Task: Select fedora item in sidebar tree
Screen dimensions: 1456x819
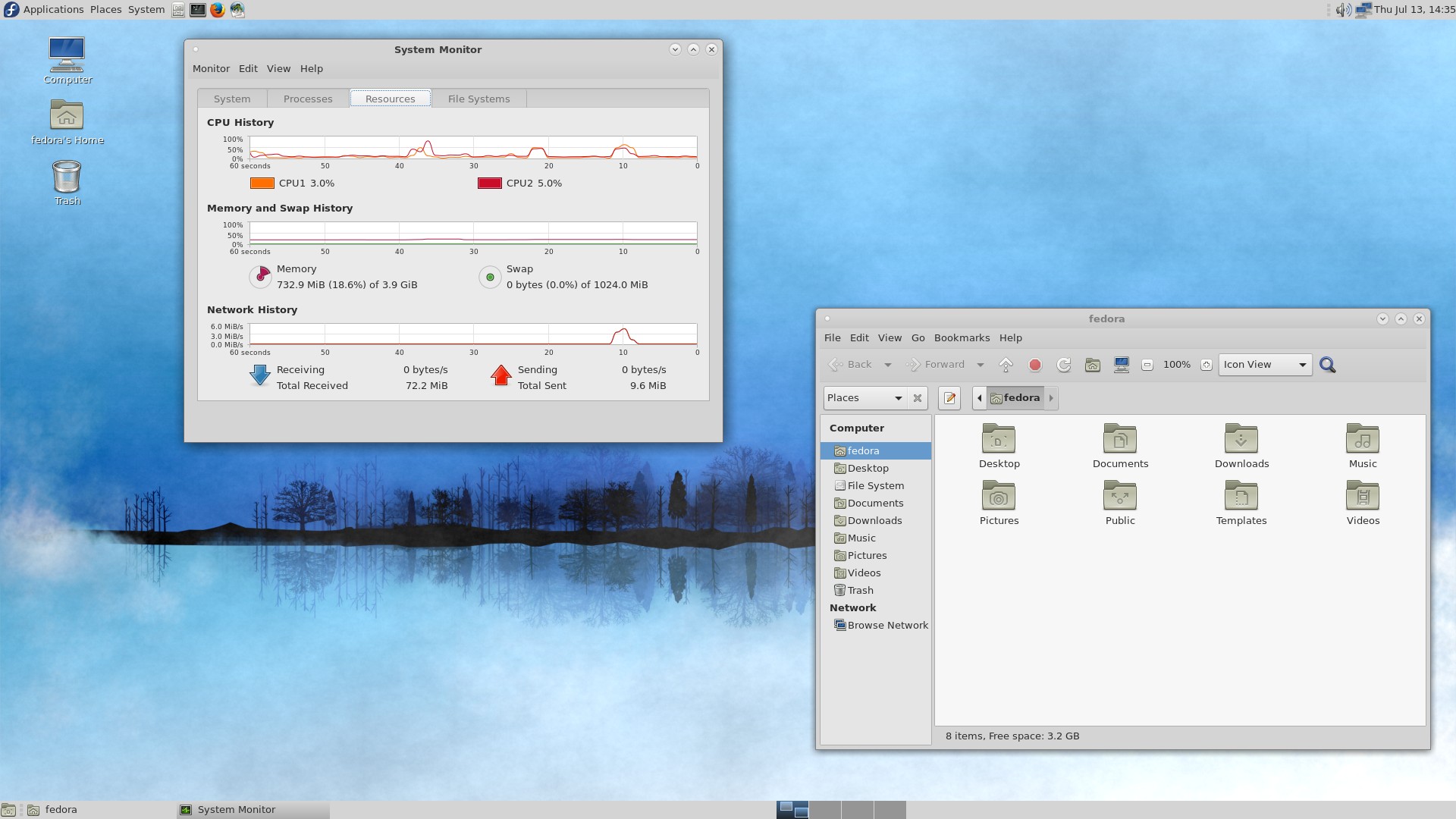Action: pos(863,450)
